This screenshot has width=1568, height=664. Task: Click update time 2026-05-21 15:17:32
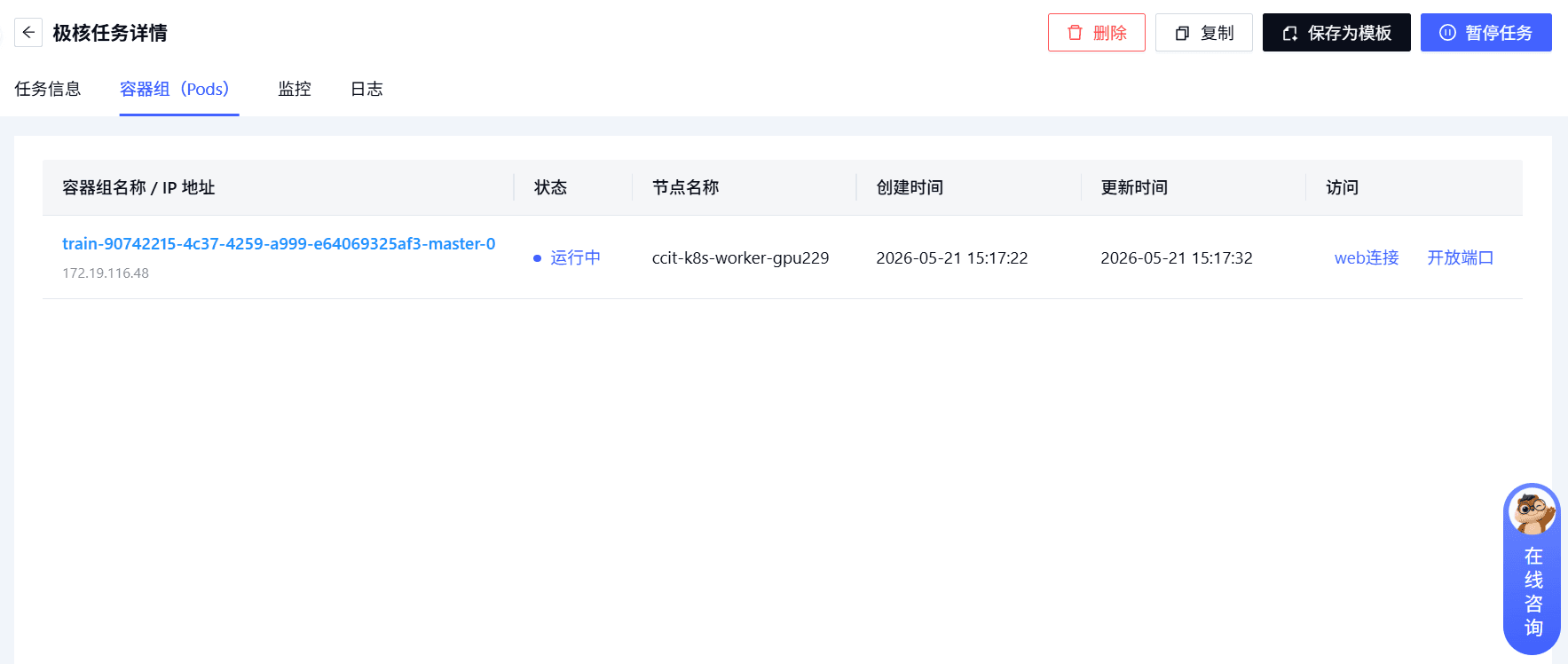coord(1177,258)
